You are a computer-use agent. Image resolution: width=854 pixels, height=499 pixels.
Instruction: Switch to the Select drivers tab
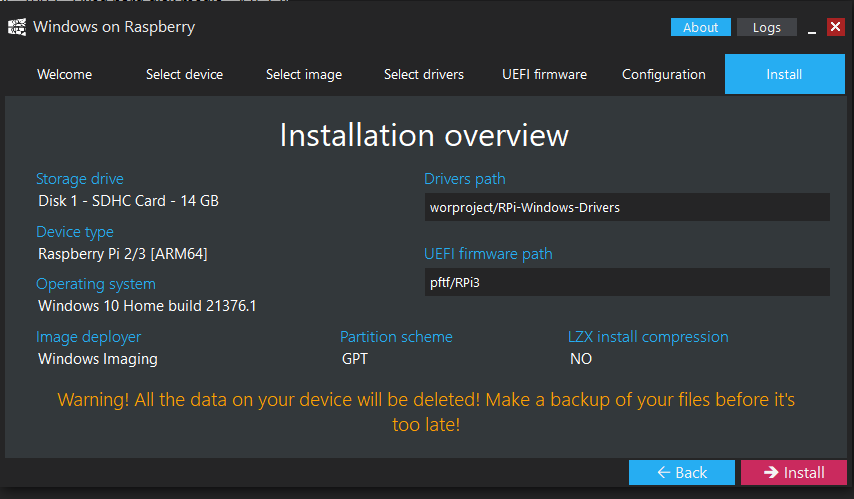click(424, 74)
